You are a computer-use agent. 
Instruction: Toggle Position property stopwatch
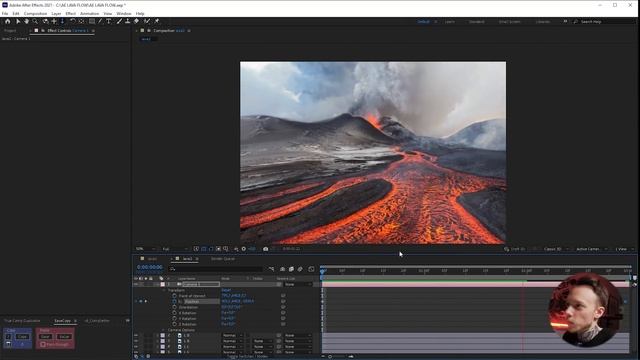[x=175, y=301]
